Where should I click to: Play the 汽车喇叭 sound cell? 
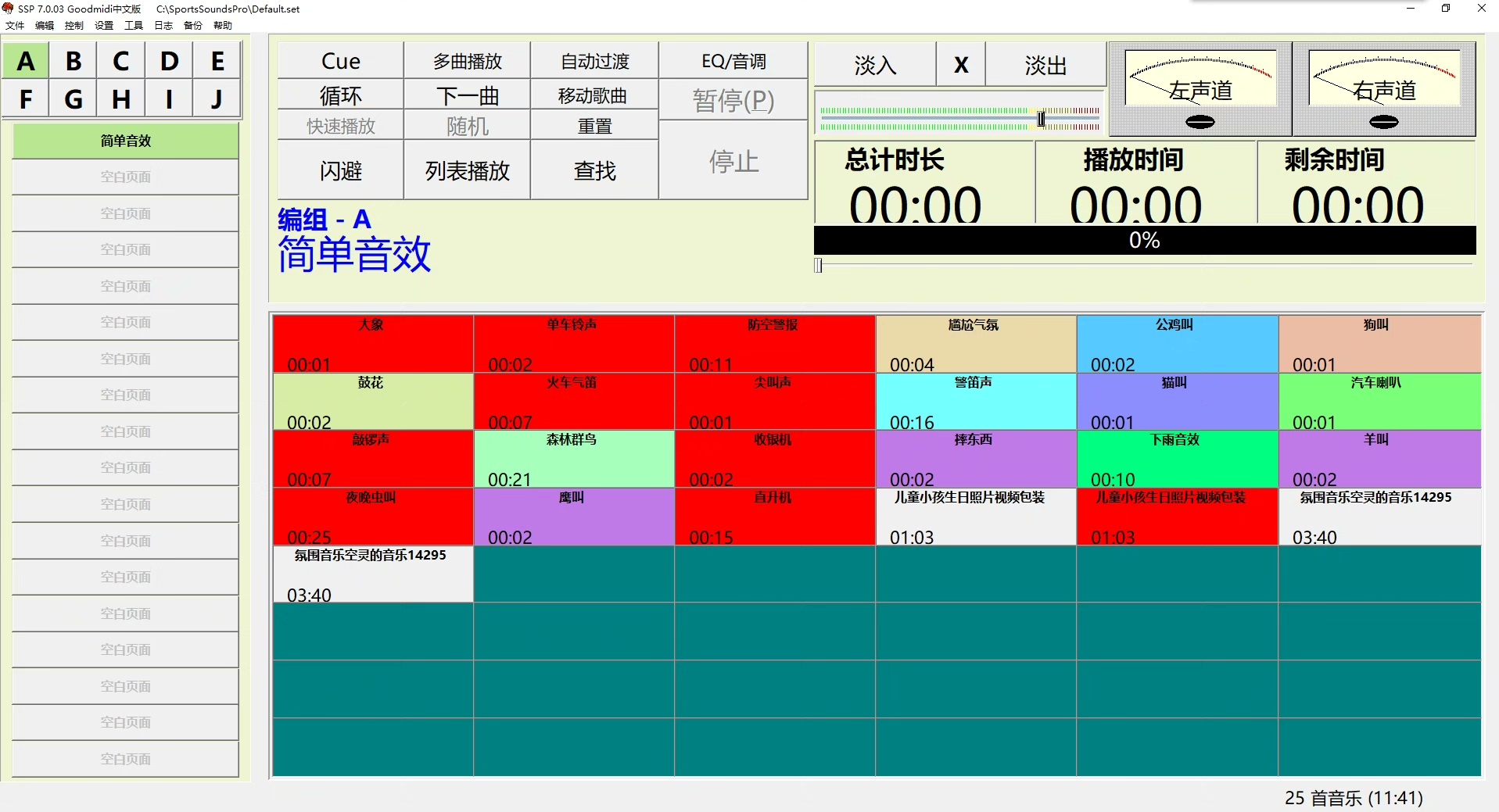1380,402
